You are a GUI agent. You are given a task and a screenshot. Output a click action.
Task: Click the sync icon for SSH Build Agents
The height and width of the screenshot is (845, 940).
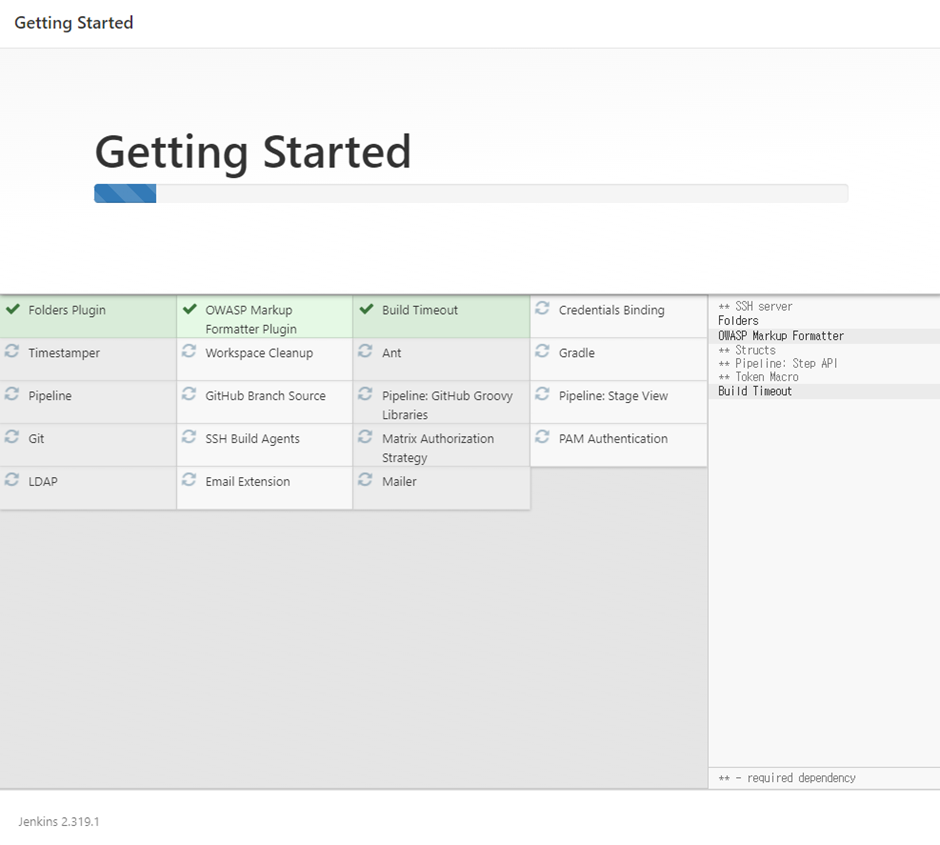coord(189,437)
